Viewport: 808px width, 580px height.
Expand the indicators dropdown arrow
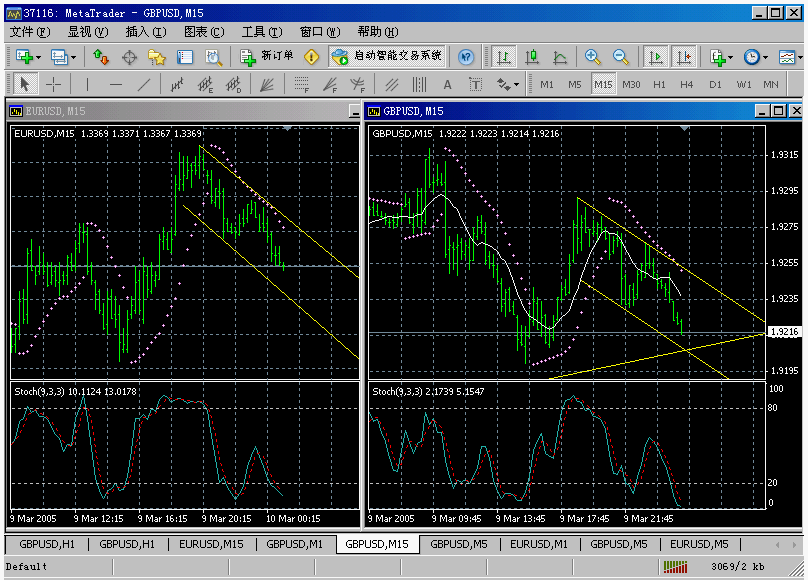pyautogui.click(x=730, y=57)
